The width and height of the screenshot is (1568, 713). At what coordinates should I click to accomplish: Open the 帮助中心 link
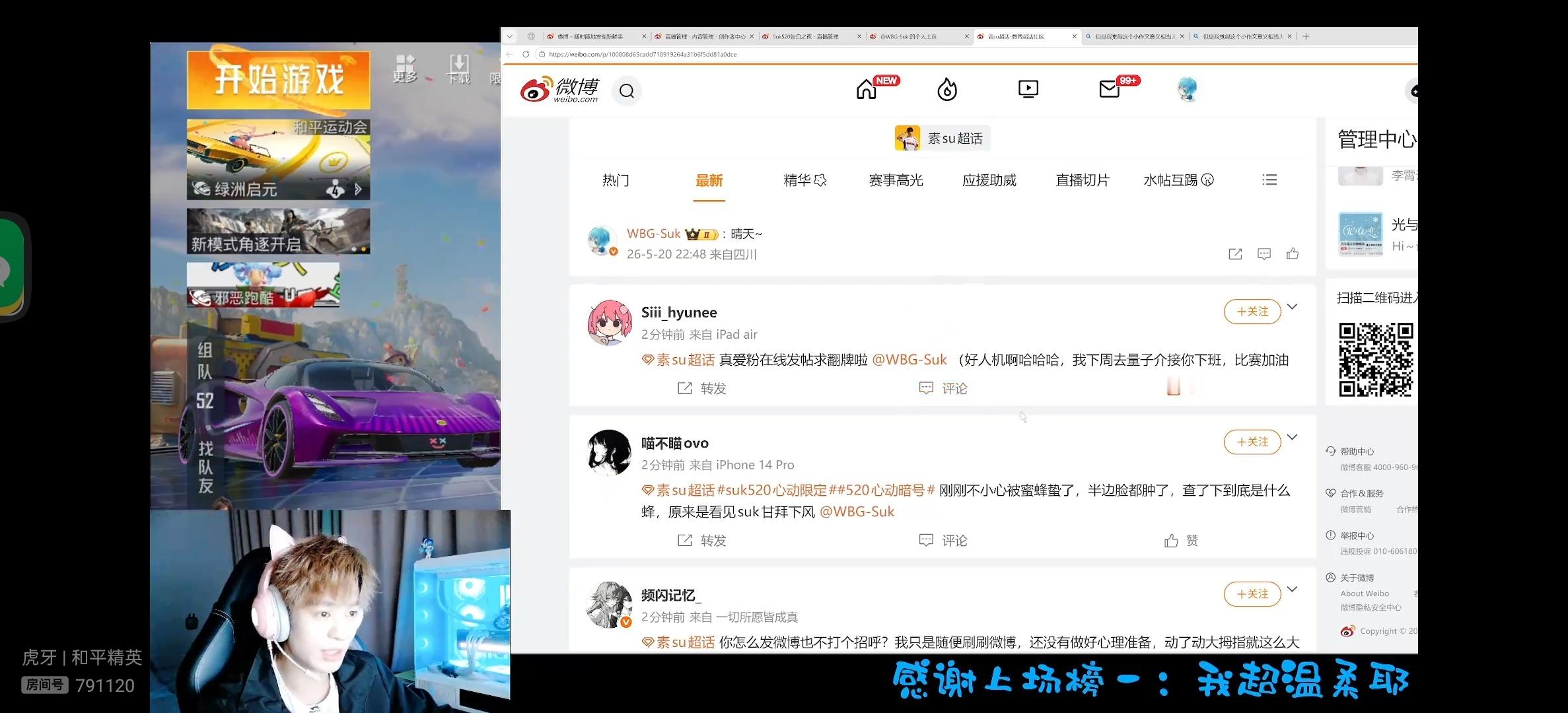pos(1357,452)
